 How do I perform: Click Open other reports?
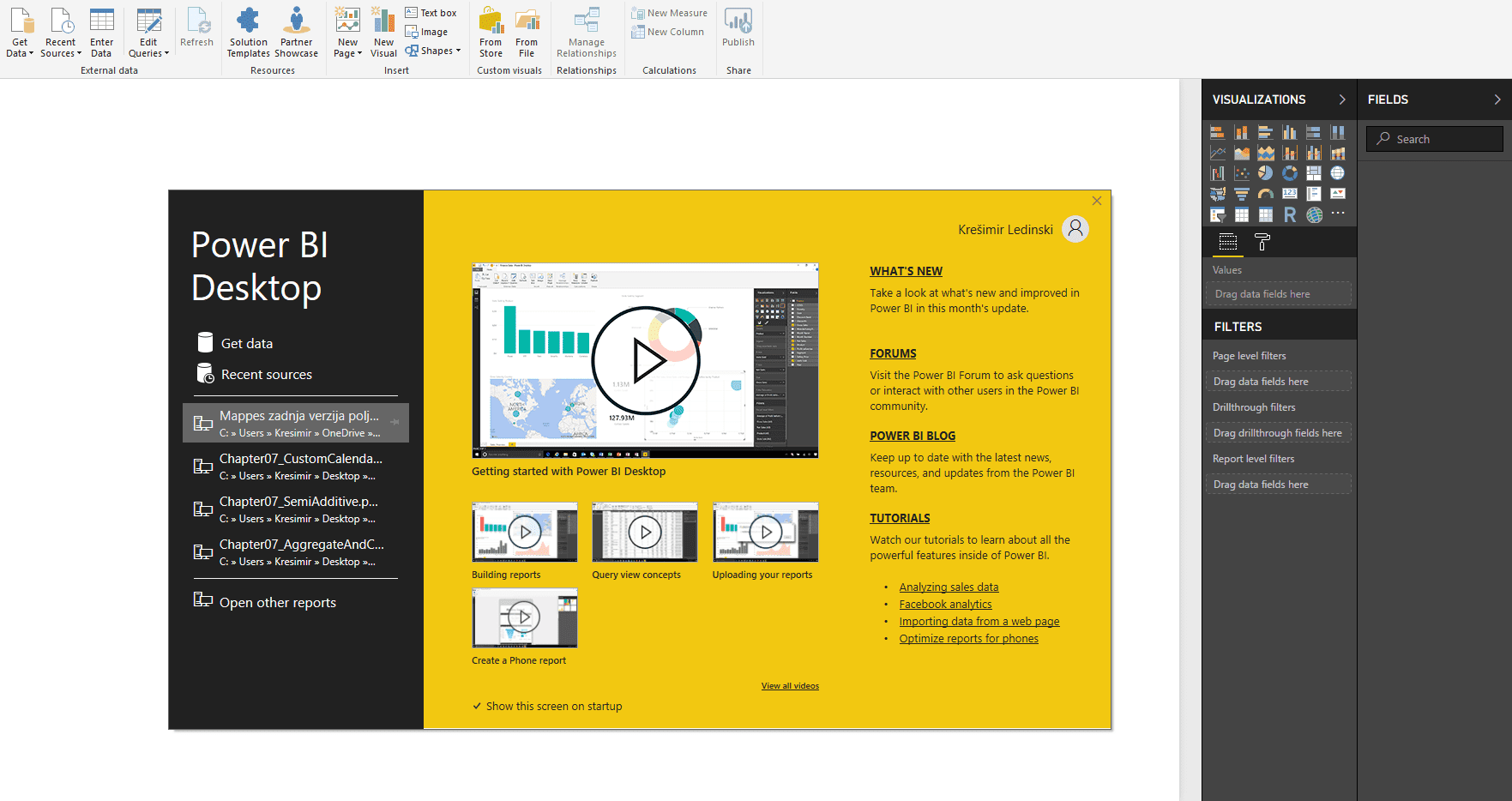coord(265,601)
